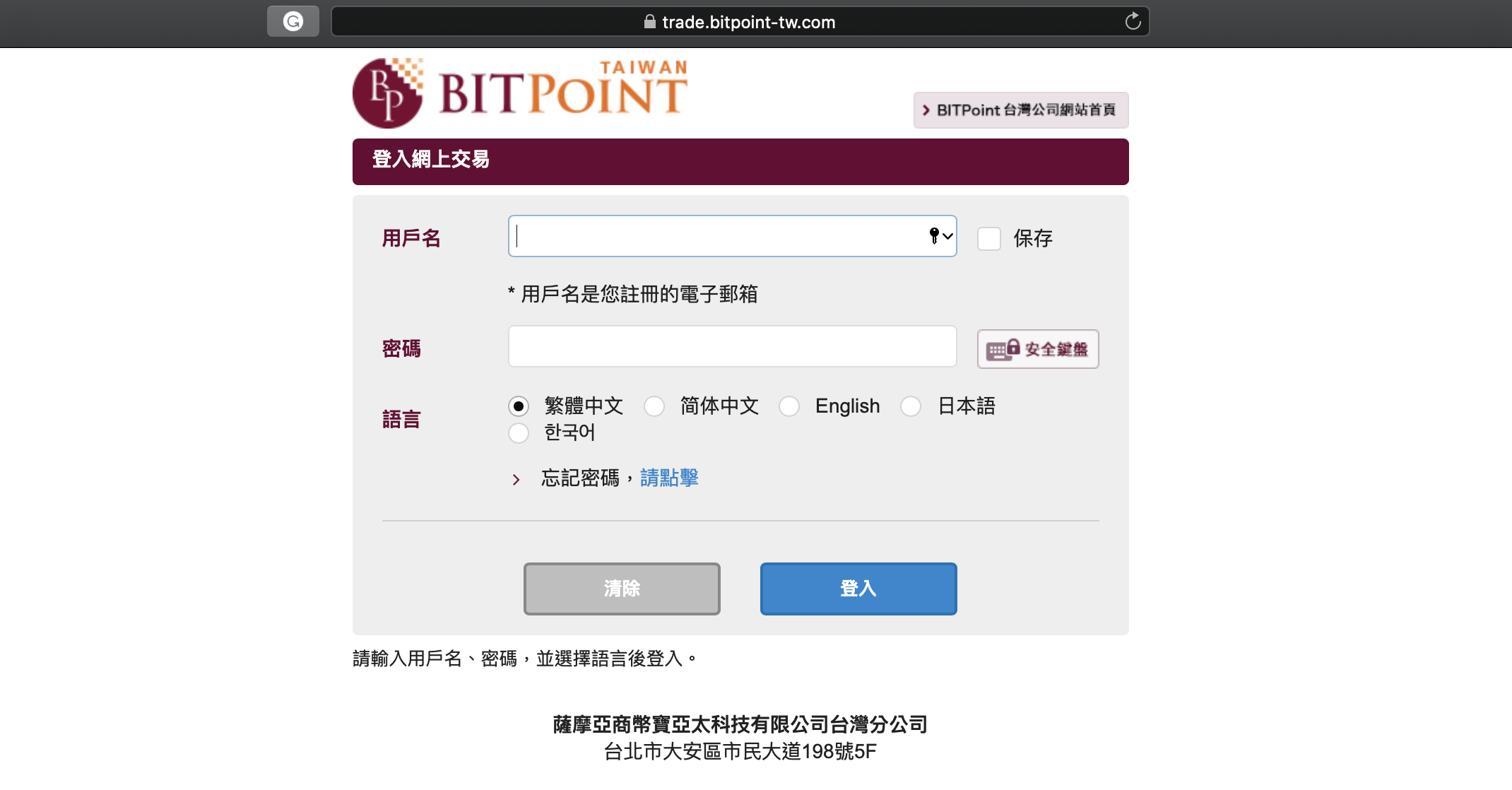Select 简体中文 language radio button
Viewport: 1512px width, 790px height.
654,406
